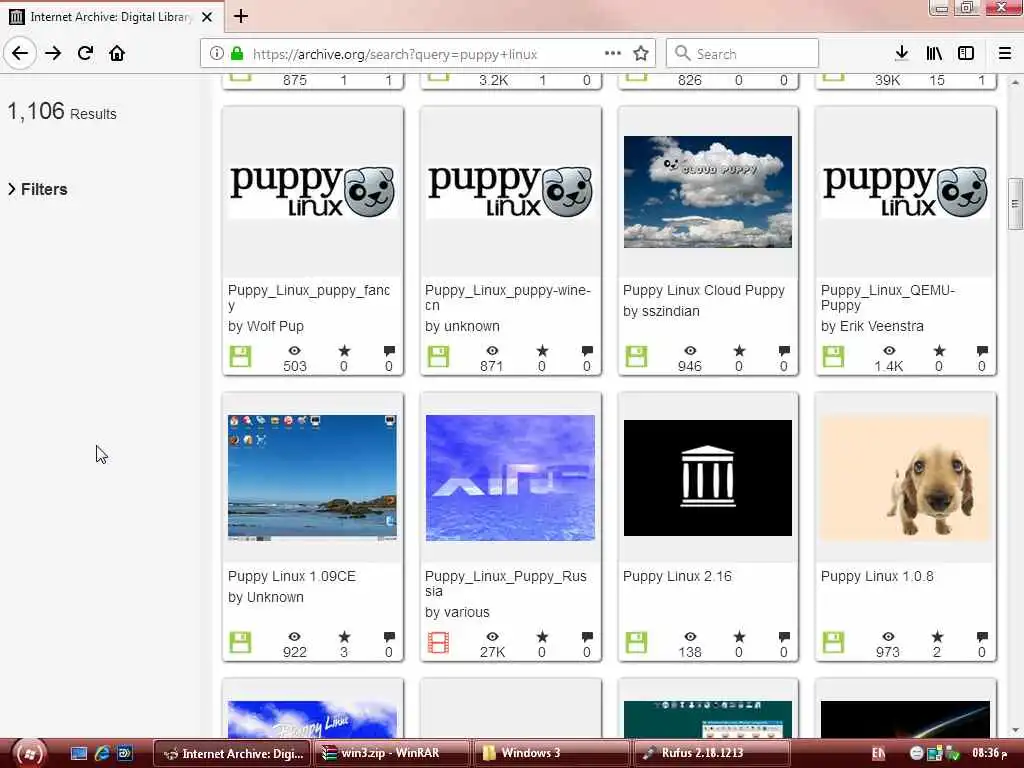
Task: Open the browser home page
Action: [x=117, y=54]
